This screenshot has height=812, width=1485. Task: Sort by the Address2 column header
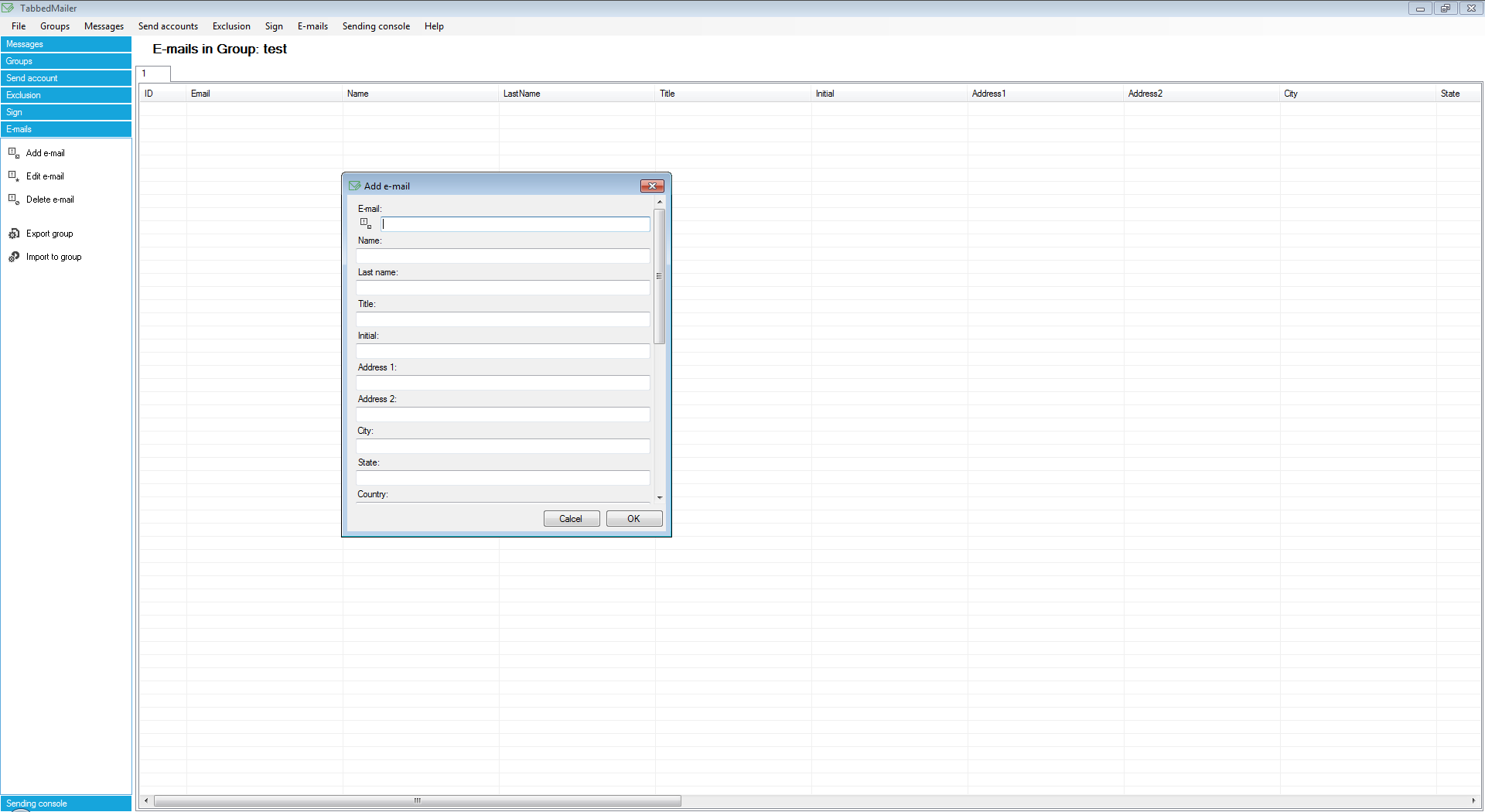click(x=1202, y=94)
